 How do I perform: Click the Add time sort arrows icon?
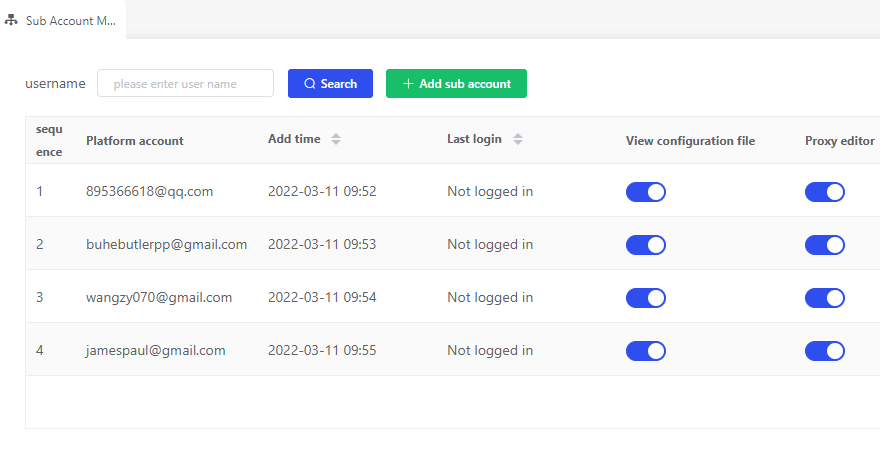click(336, 140)
